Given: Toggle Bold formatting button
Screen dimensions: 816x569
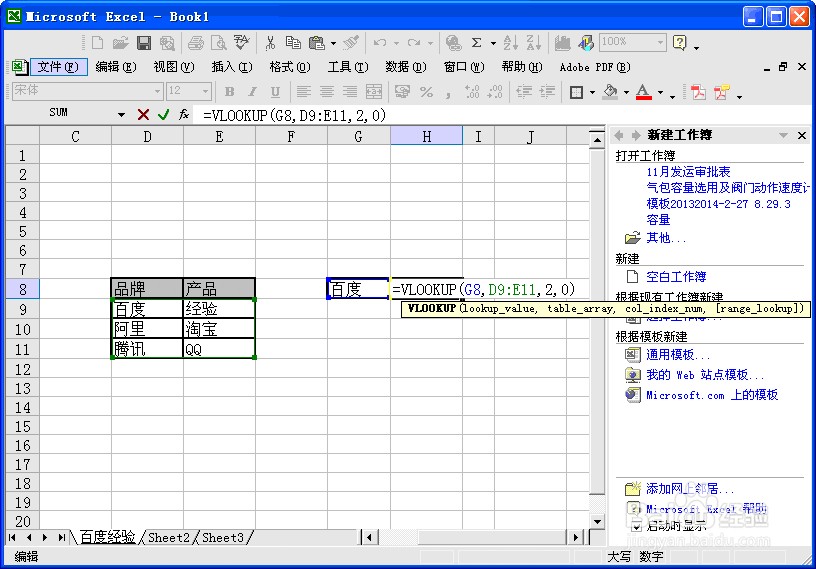Looking at the screenshot, I should pyautogui.click(x=229, y=92).
